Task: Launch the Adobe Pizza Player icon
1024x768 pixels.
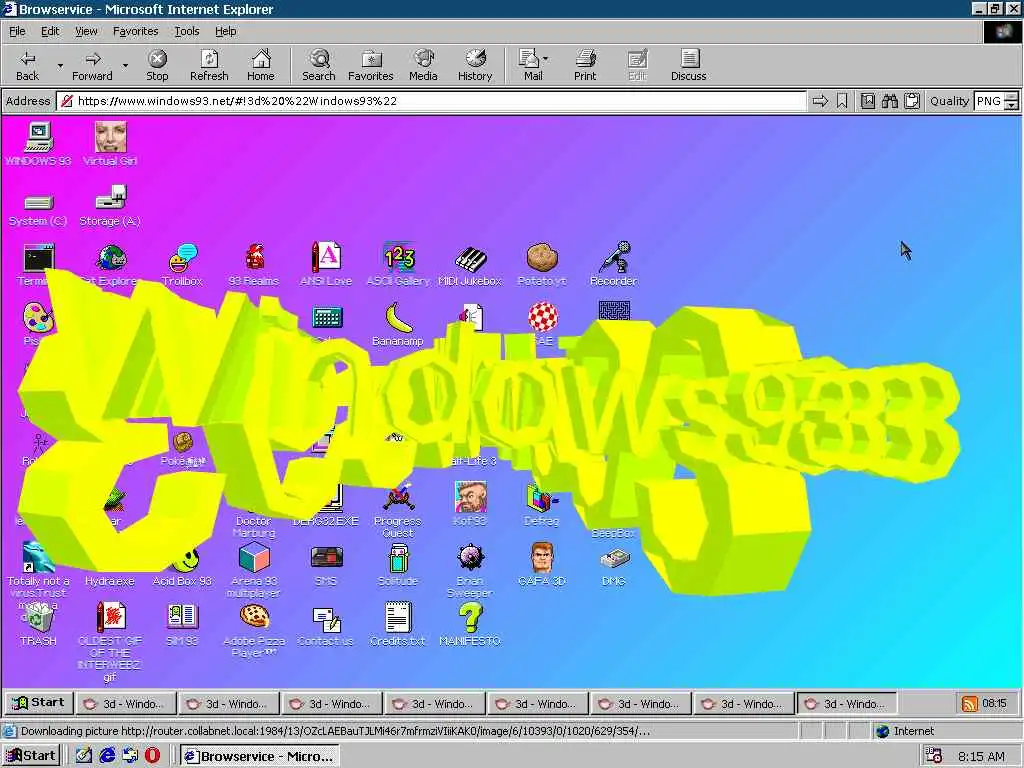Action: click(254, 630)
